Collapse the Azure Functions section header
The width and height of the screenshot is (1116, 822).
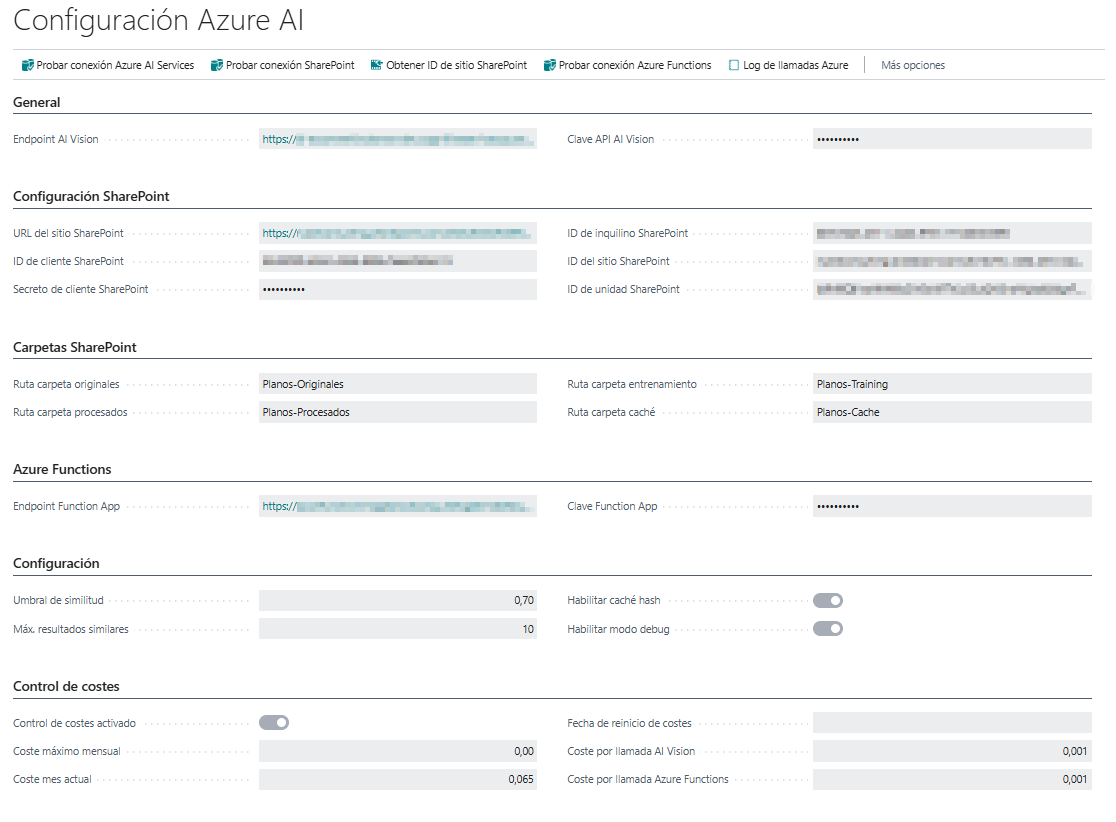62,470
